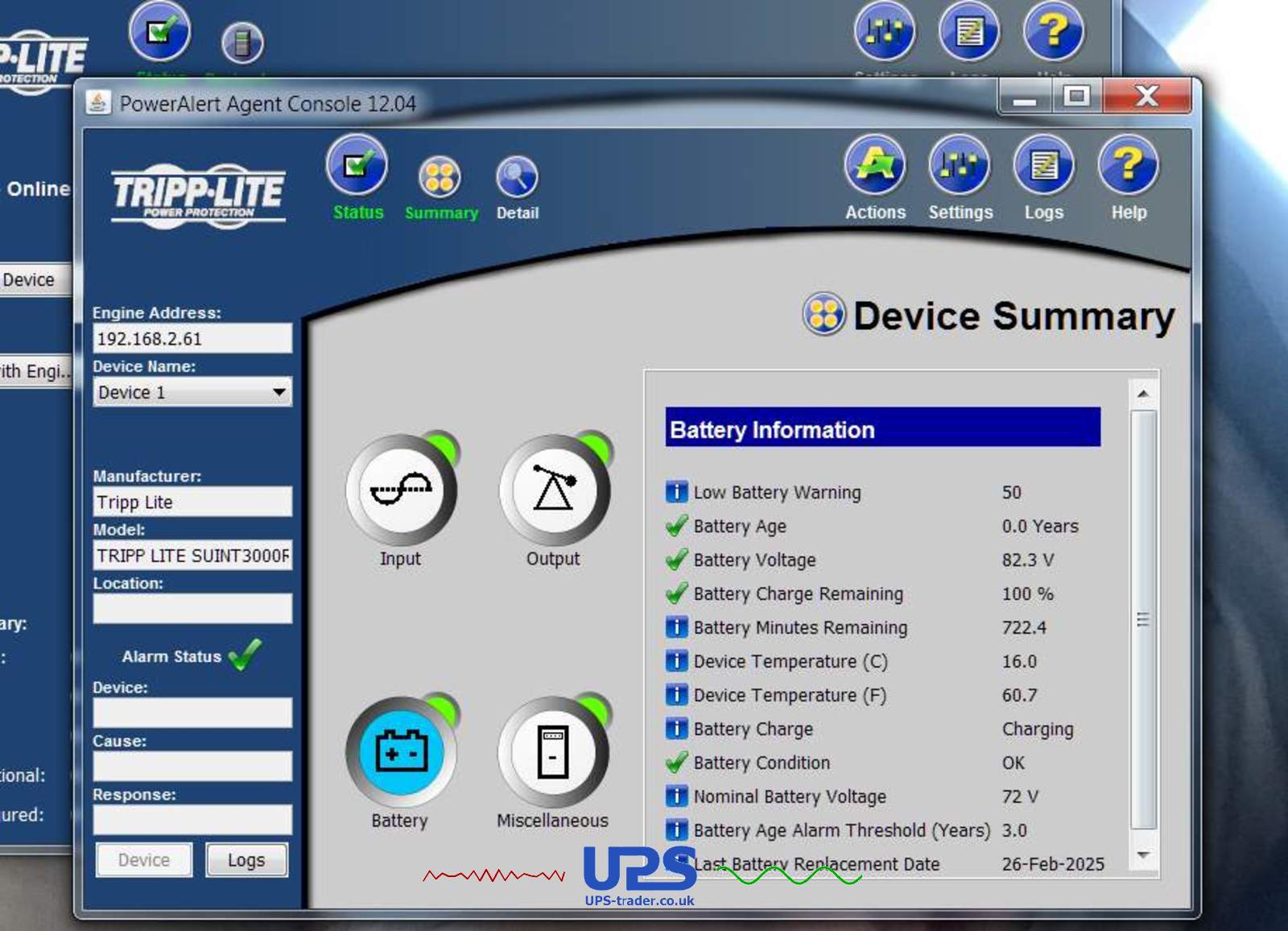This screenshot has width=1288, height=931.
Task: Select the Input category icon
Action: click(402, 489)
